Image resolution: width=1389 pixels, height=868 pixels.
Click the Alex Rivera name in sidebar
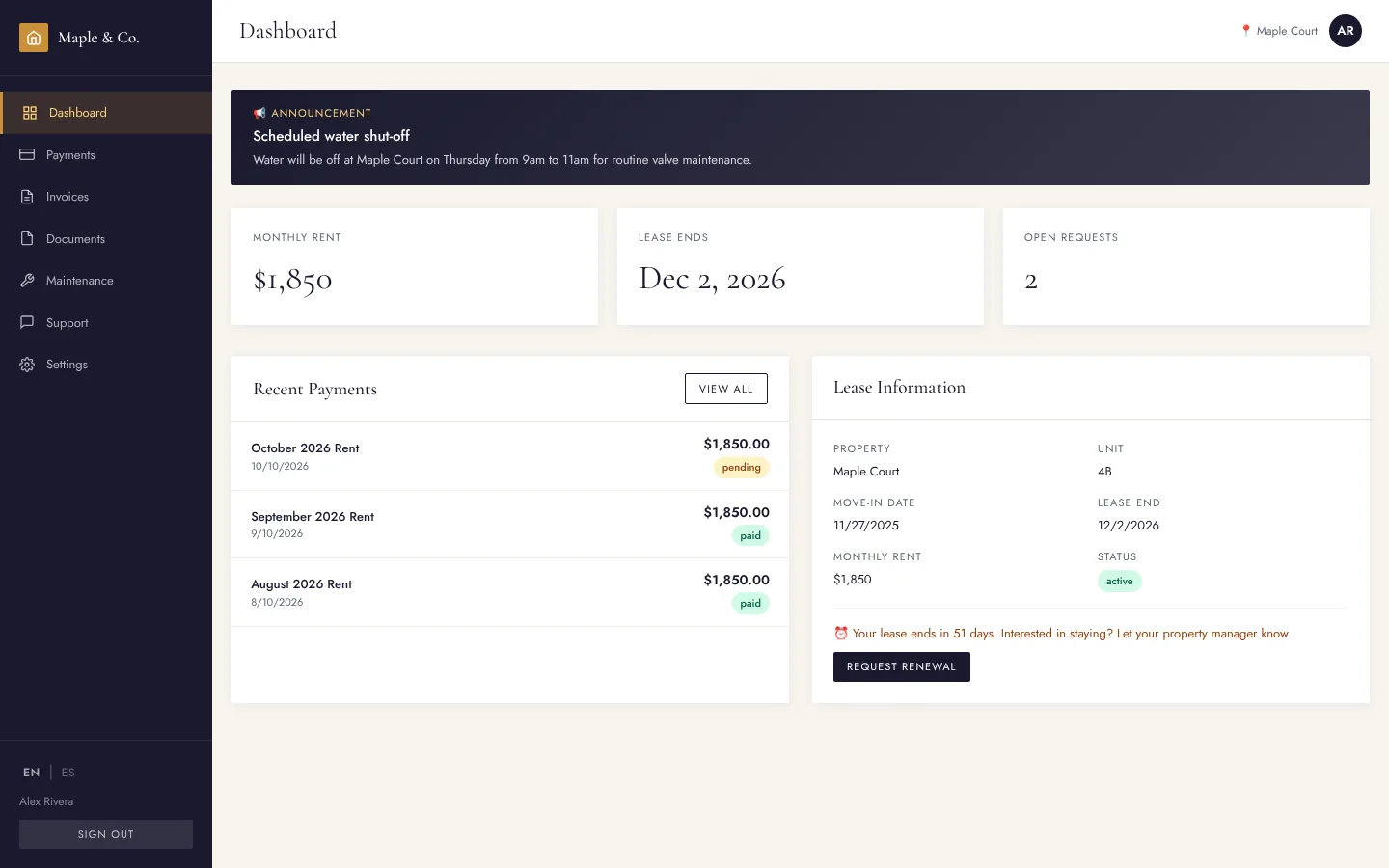(46, 801)
